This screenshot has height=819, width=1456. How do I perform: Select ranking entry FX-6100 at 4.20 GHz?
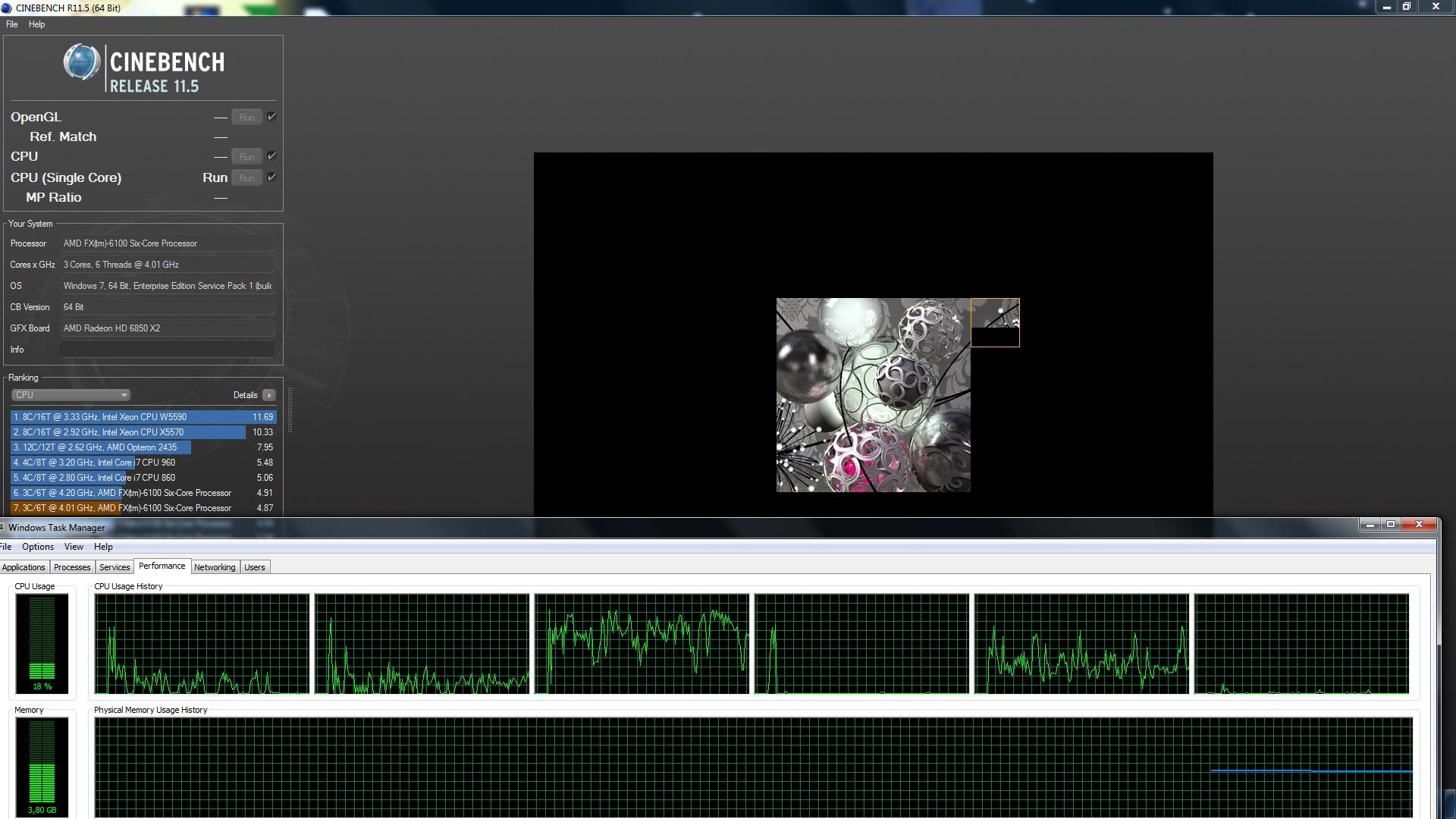pyautogui.click(x=143, y=493)
